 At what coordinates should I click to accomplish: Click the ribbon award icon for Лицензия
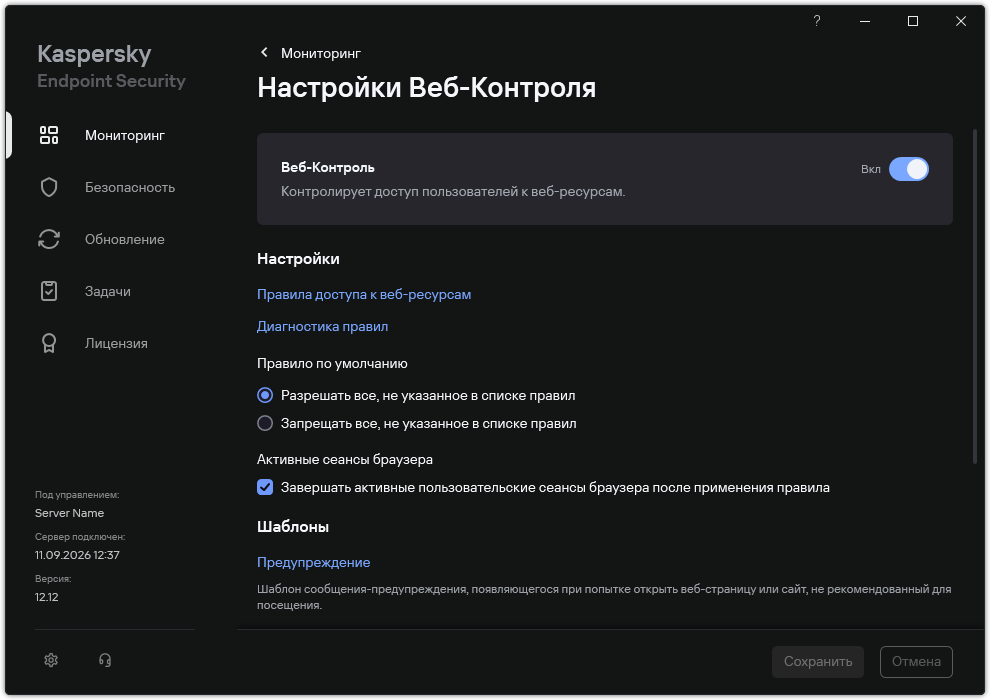pos(49,343)
